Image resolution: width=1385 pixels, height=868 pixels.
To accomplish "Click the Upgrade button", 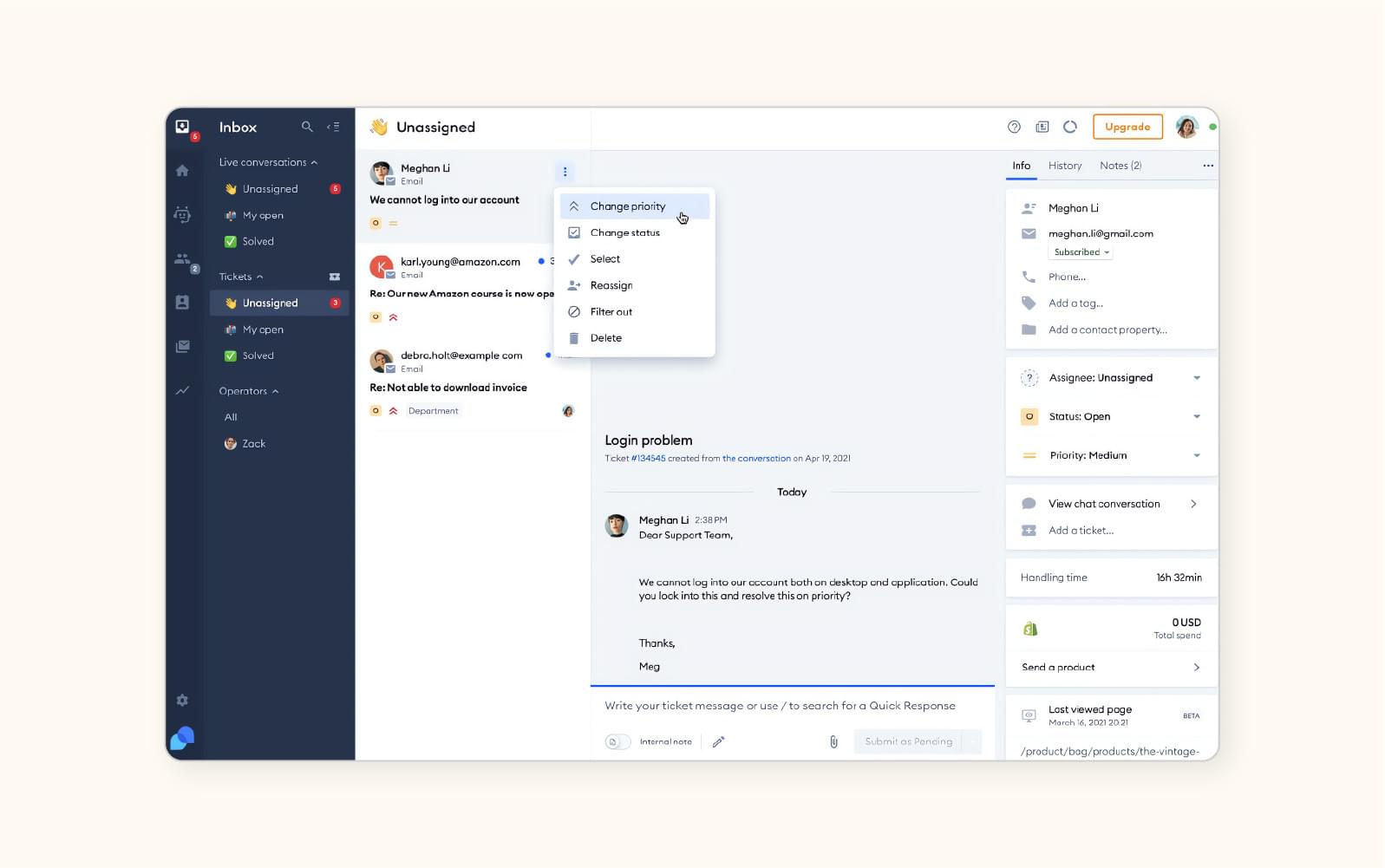I will (1127, 127).
